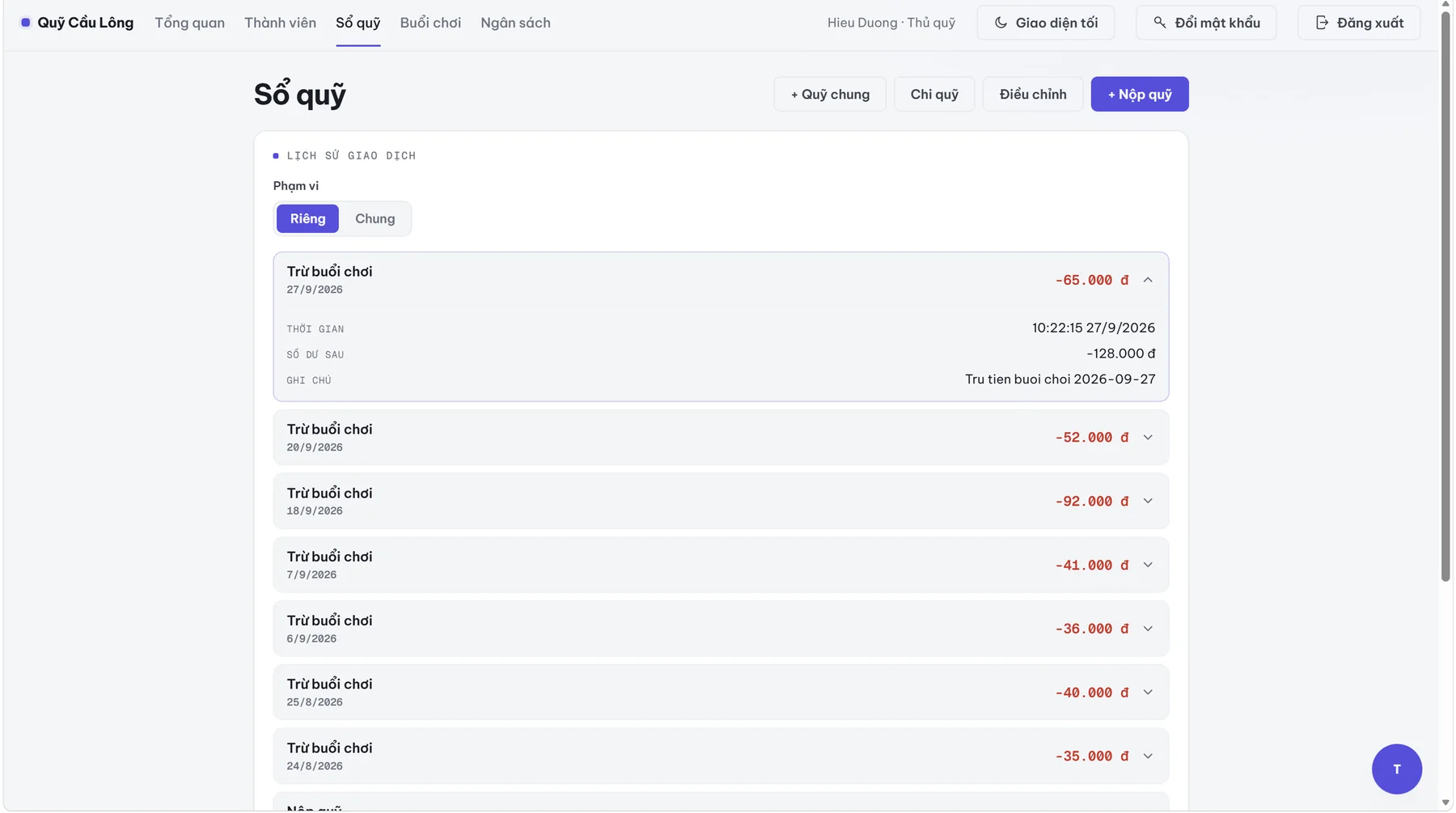Click the Sổ quỹ page heading
Image resolution: width=1456 pixels, height=813 pixels.
tap(300, 95)
